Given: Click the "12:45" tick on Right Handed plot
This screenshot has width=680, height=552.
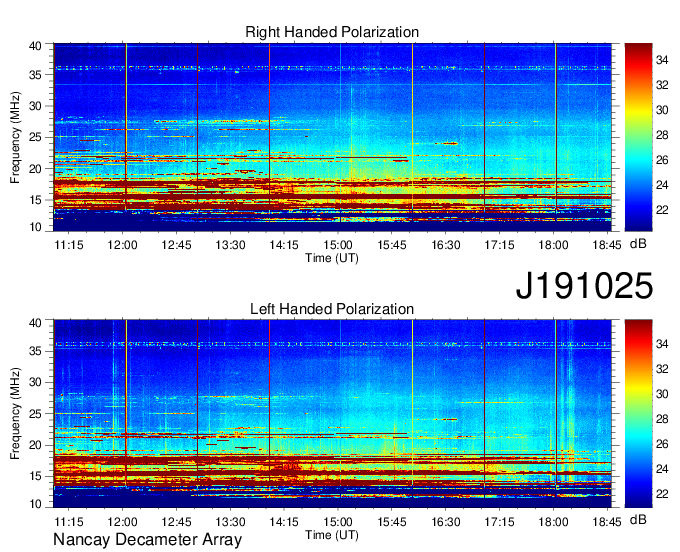Looking at the screenshot, I should 177,245.
